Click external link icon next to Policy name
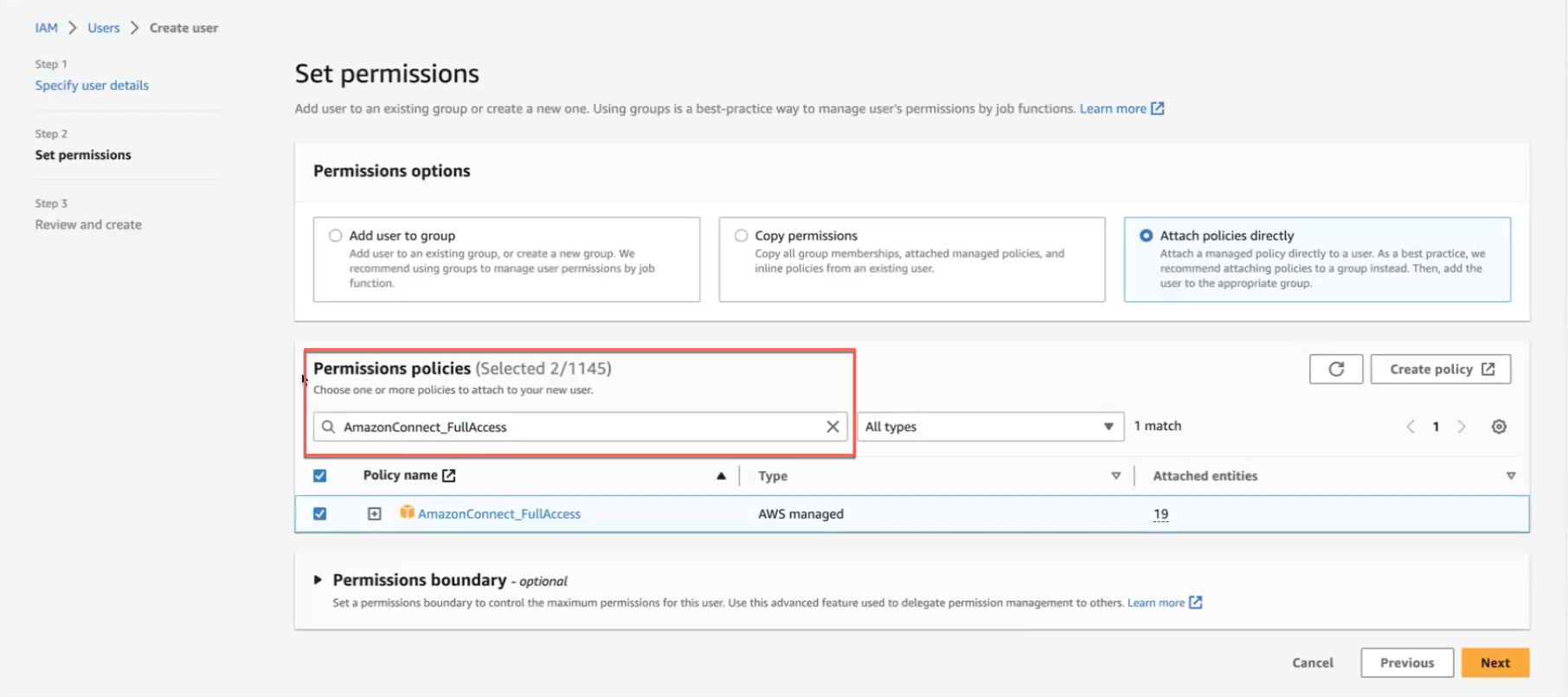The width and height of the screenshot is (1568, 697). click(x=448, y=475)
